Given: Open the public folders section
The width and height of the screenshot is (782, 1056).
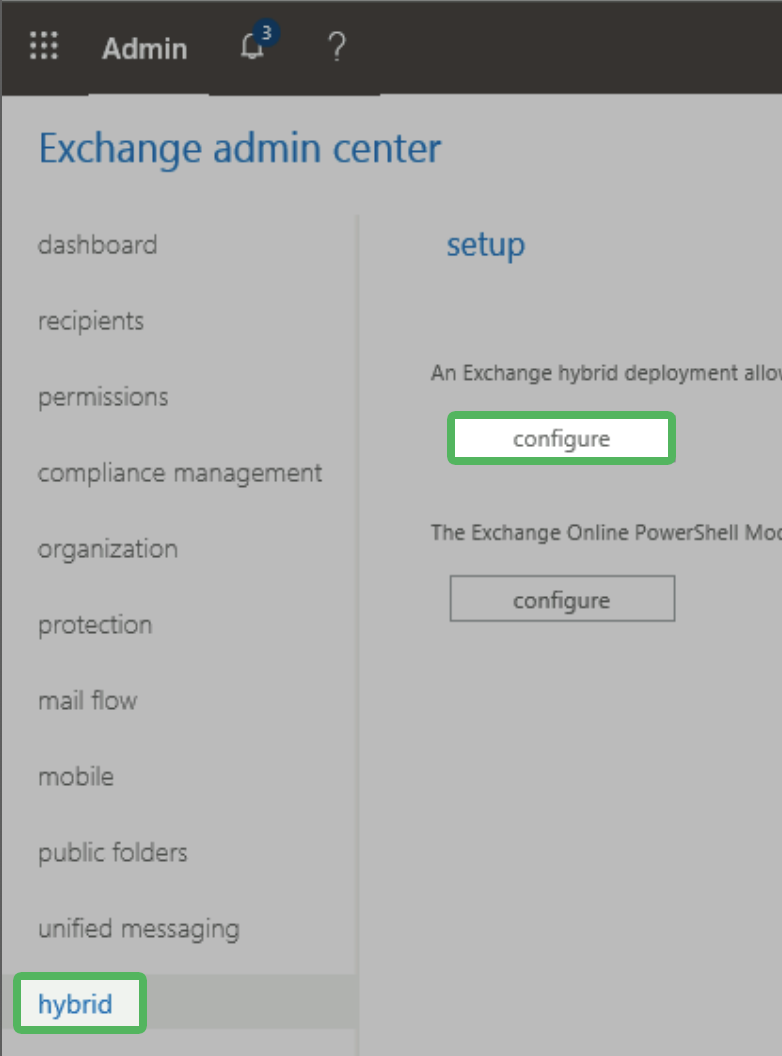Looking at the screenshot, I should click(x=112, y=852).
